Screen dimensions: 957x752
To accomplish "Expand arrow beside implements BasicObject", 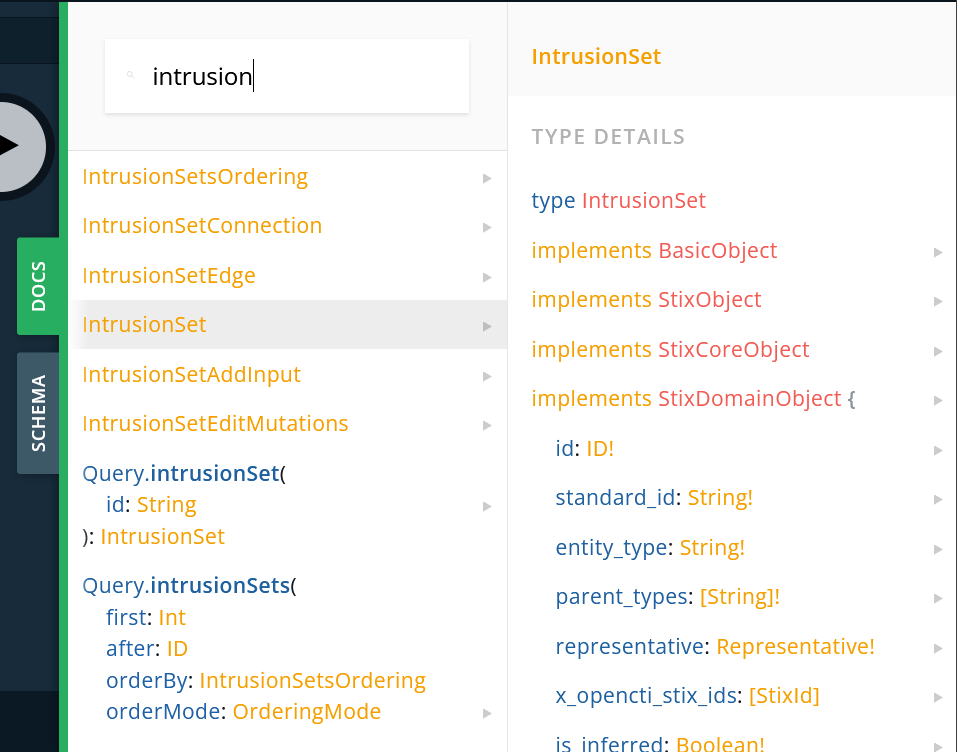I will [938, 252].
